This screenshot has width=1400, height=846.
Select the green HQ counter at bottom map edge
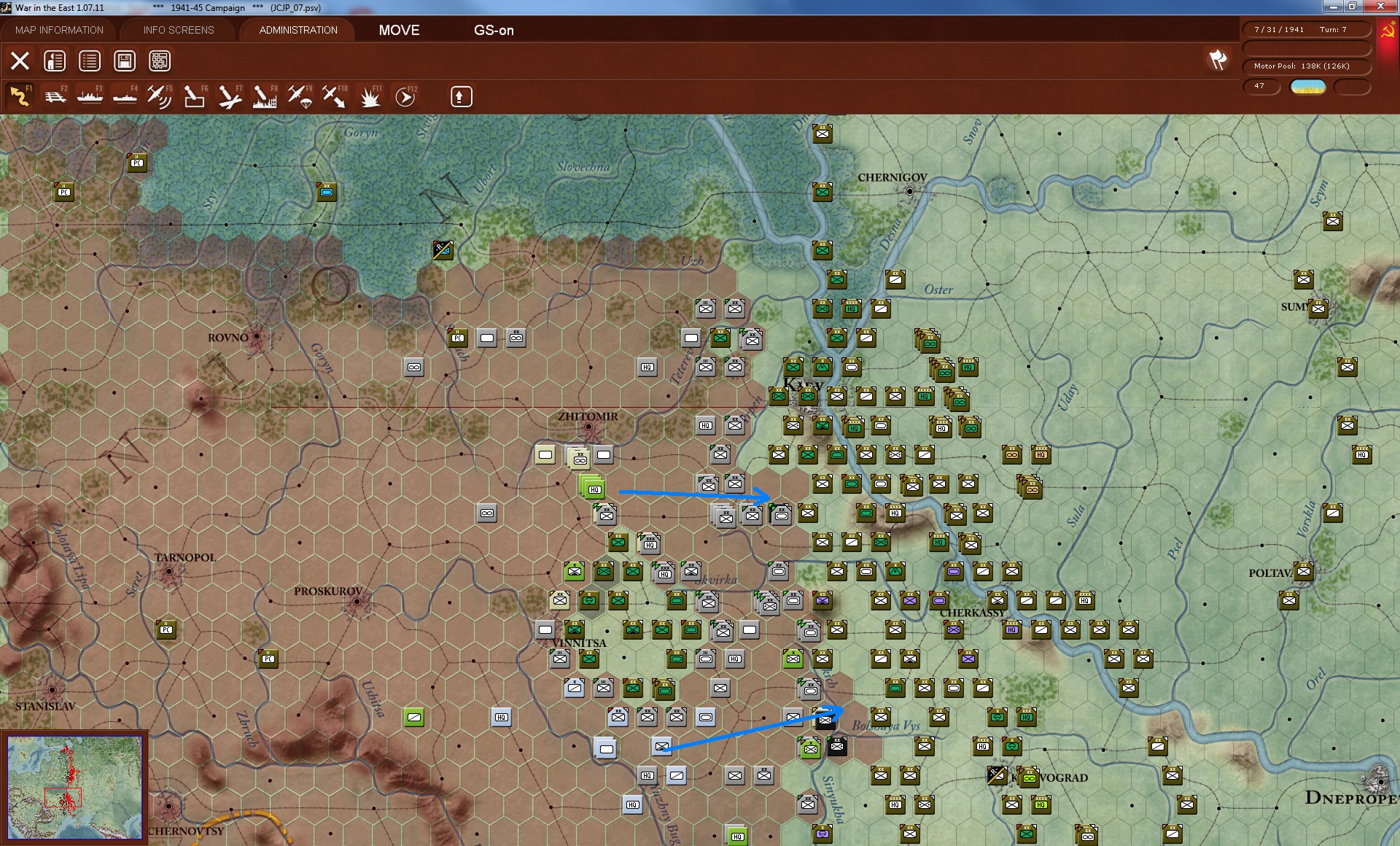737,836
